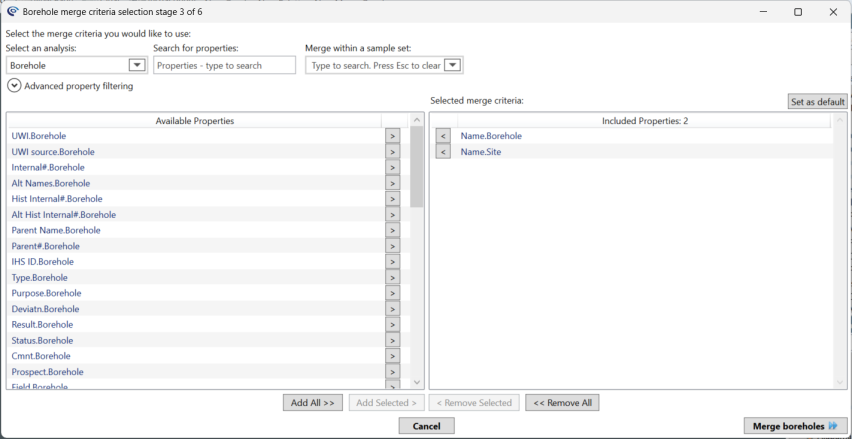
Task: Add Status.Borehole with its arrow button
Action: point(392,341)
